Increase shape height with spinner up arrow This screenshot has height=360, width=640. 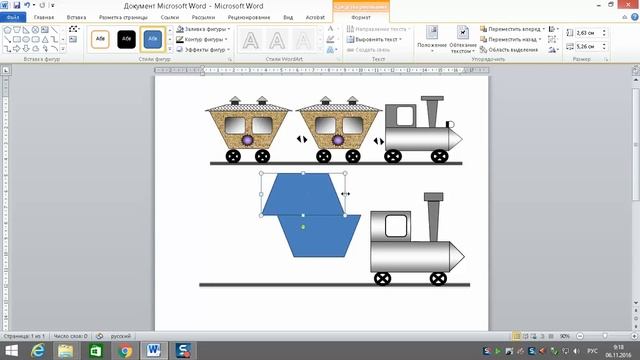(x=604, y=31)
